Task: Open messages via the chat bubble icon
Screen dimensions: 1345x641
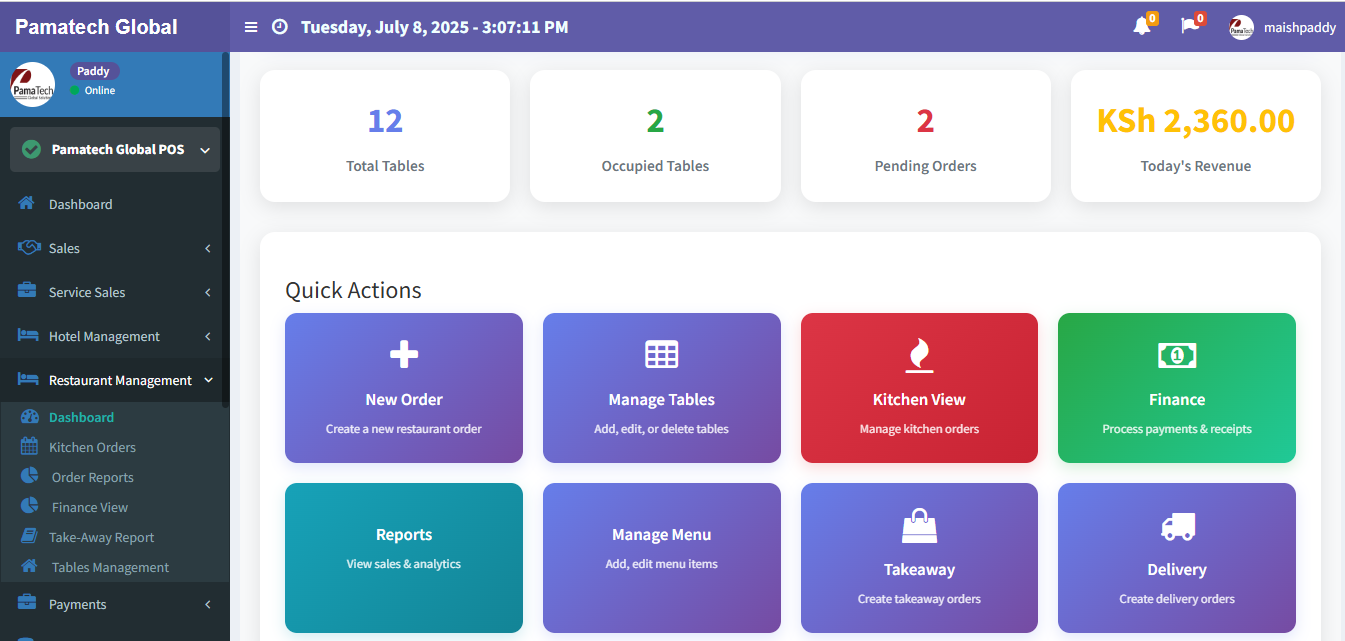Action: [x=1190, y=27]
